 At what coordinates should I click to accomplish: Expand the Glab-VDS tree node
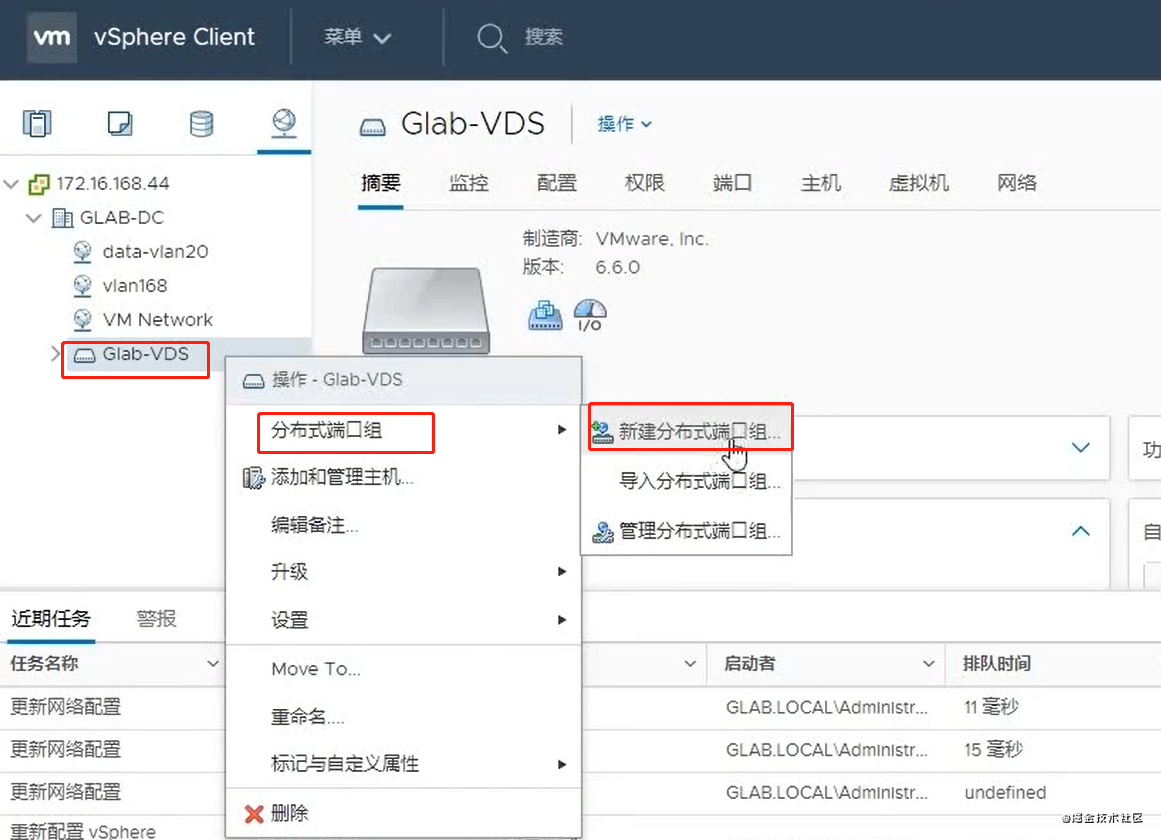click(56, 354)
